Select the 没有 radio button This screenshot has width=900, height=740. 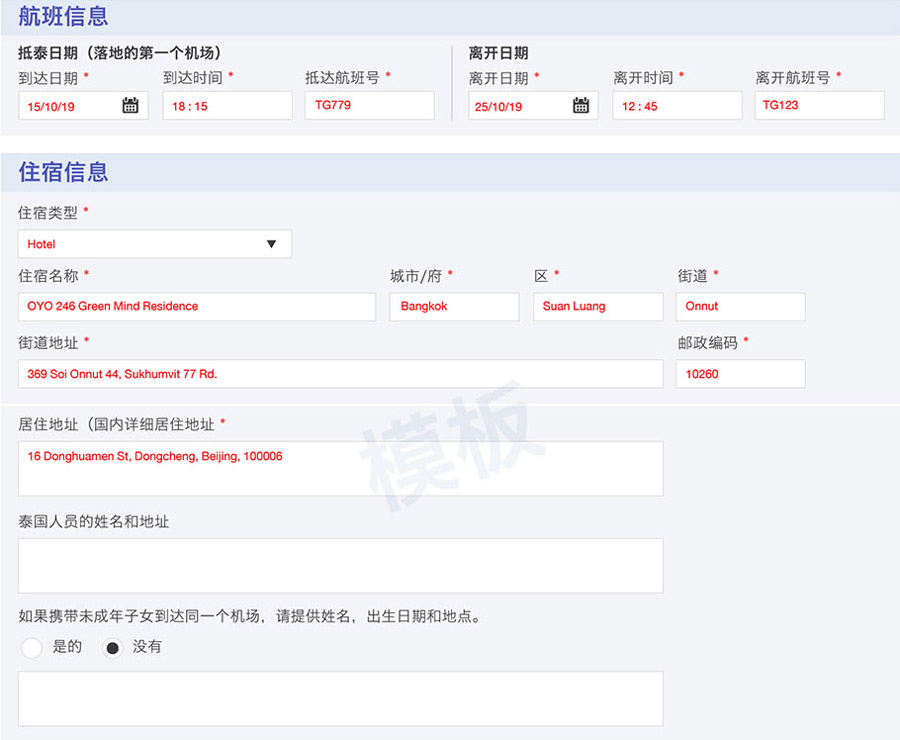pyautogui.click(x=112, y=648)
